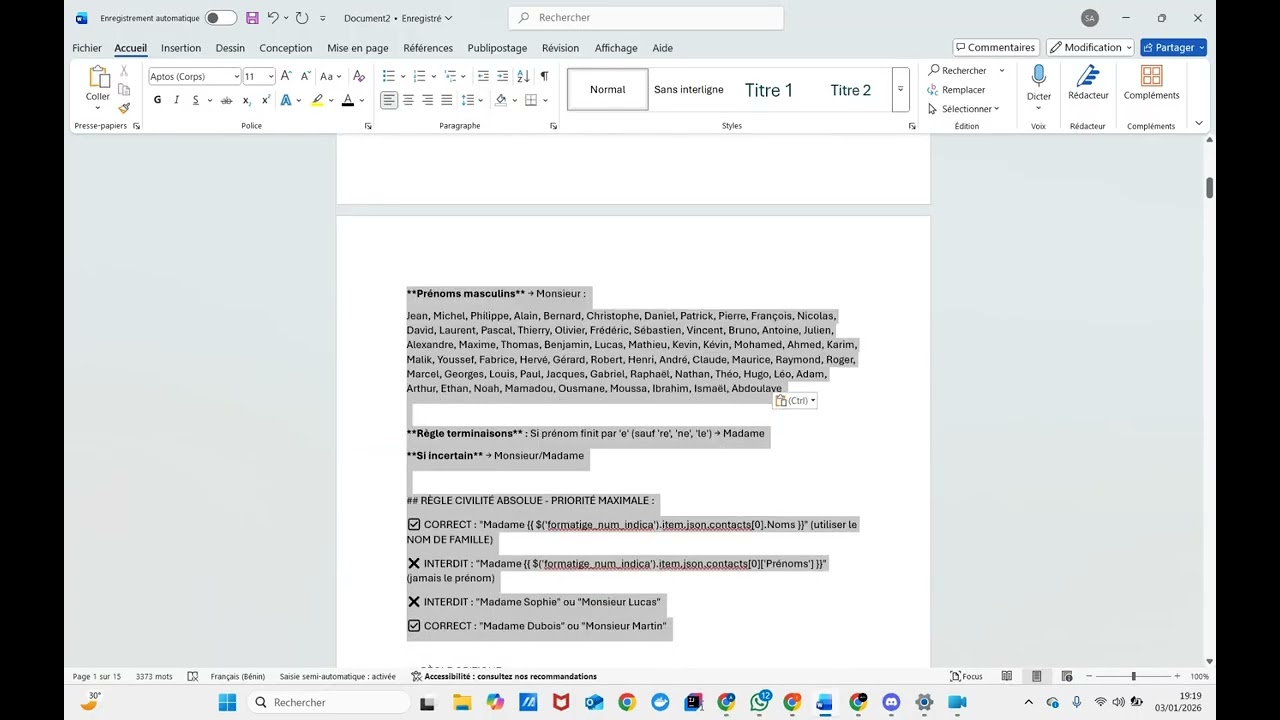Open the Fichier tab
1280x720 pixels.
(87, 48)
